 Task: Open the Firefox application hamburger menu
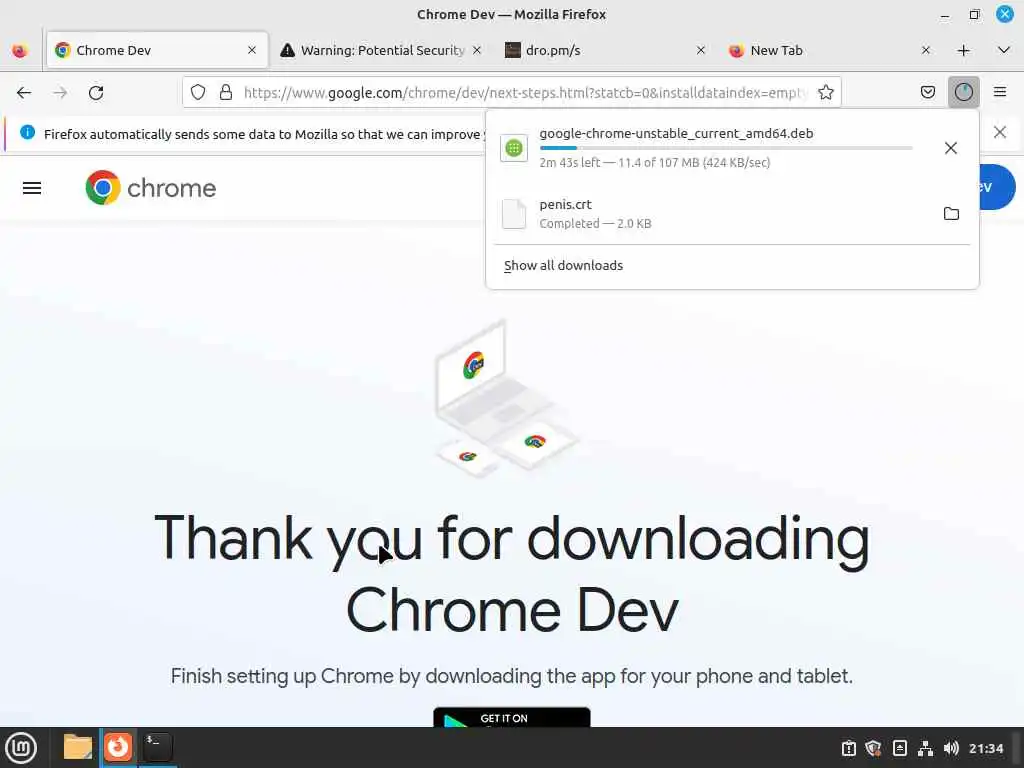coord(999,92)
